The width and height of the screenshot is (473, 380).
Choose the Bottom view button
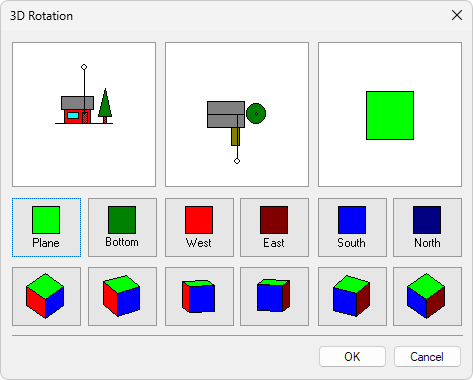[122, 228]
